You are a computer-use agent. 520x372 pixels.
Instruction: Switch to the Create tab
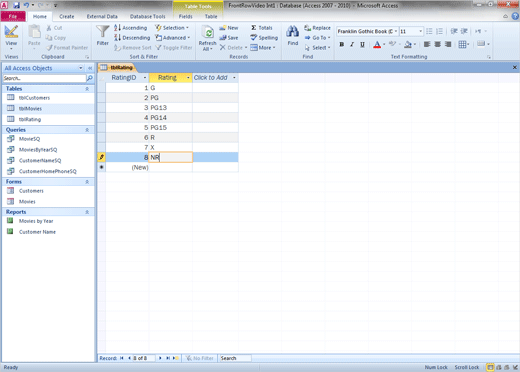[67, 16]
